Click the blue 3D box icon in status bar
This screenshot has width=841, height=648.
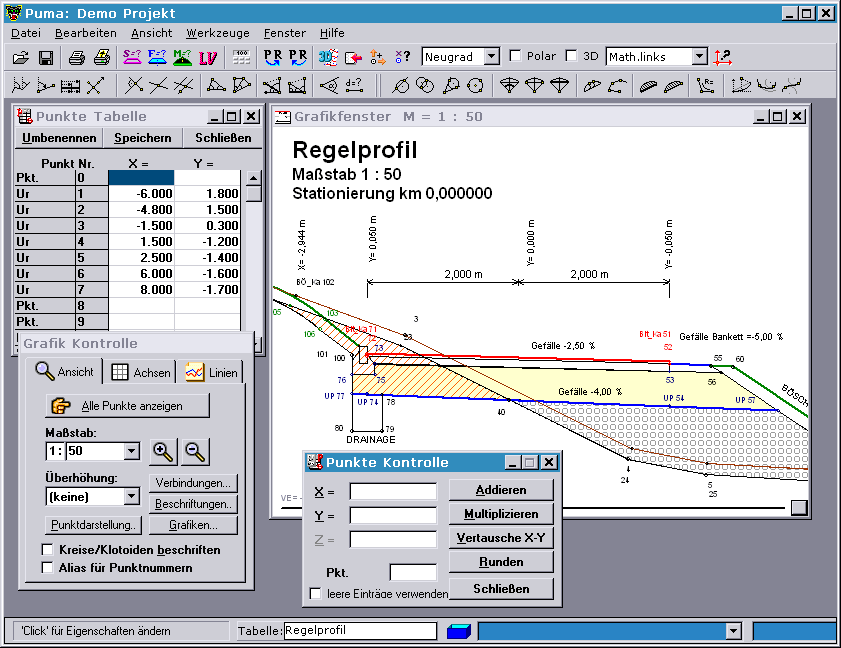459,631
